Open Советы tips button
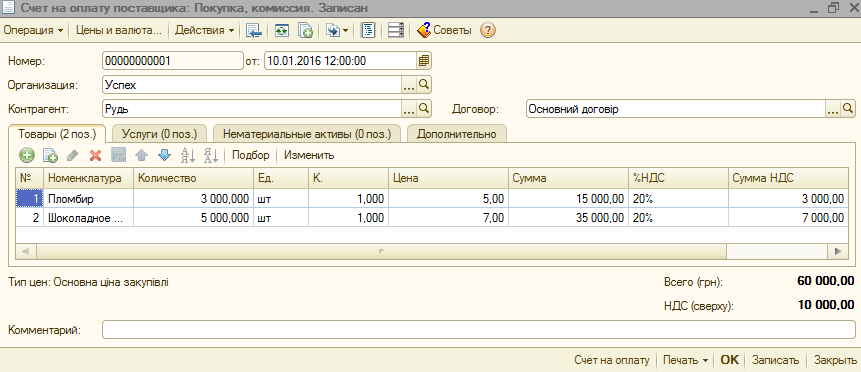This screenshot has height=372, width=861. coord(444,31)
